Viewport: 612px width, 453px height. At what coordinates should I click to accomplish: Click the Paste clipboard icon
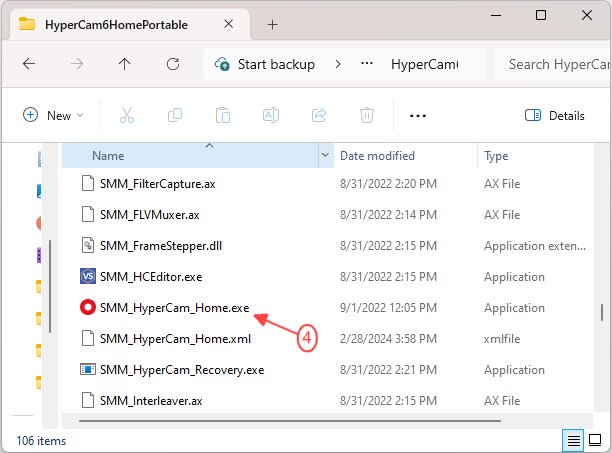[223, 115]
